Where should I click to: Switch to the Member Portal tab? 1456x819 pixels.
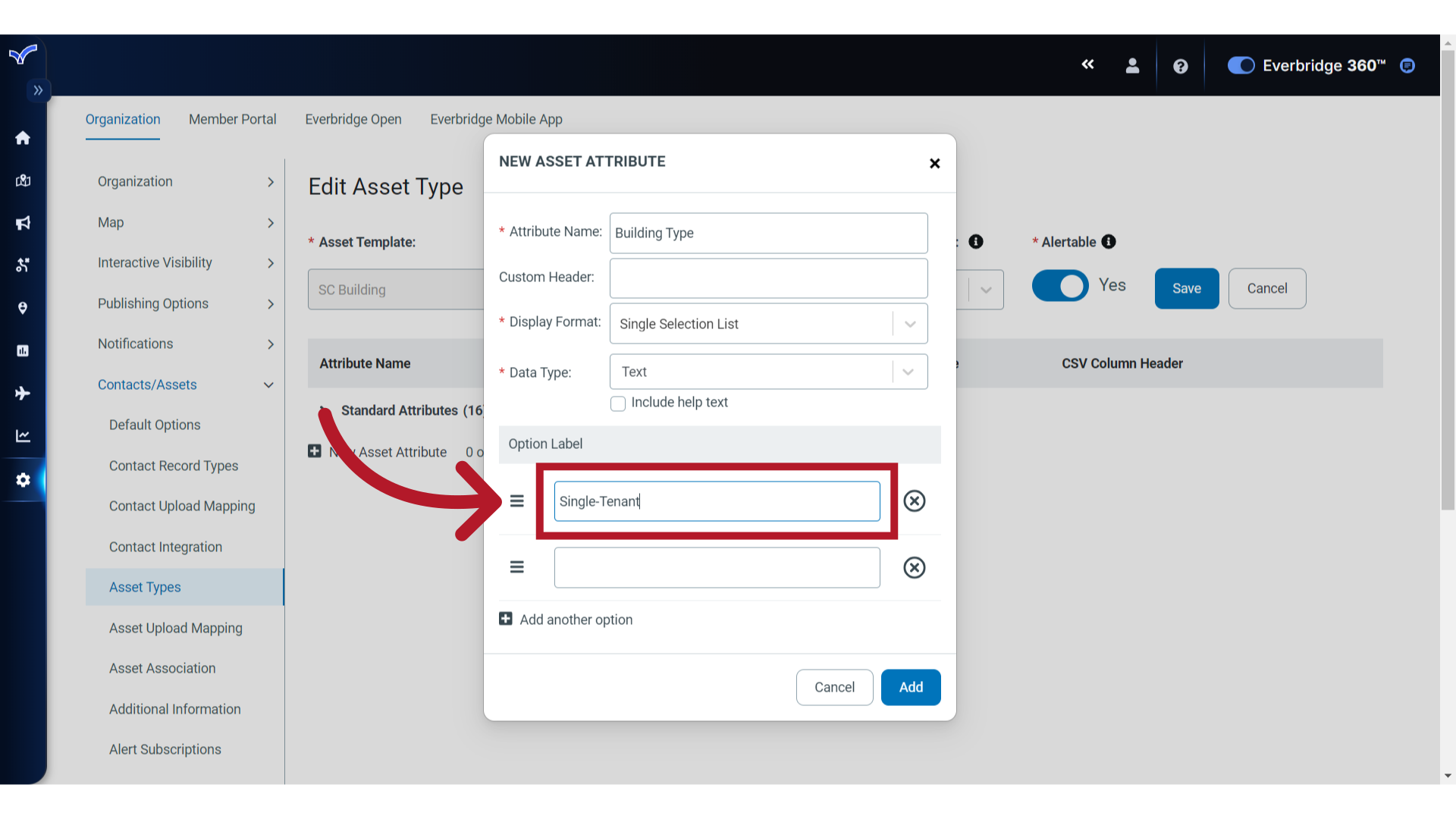pyautogui.click(x=232, y=119)
